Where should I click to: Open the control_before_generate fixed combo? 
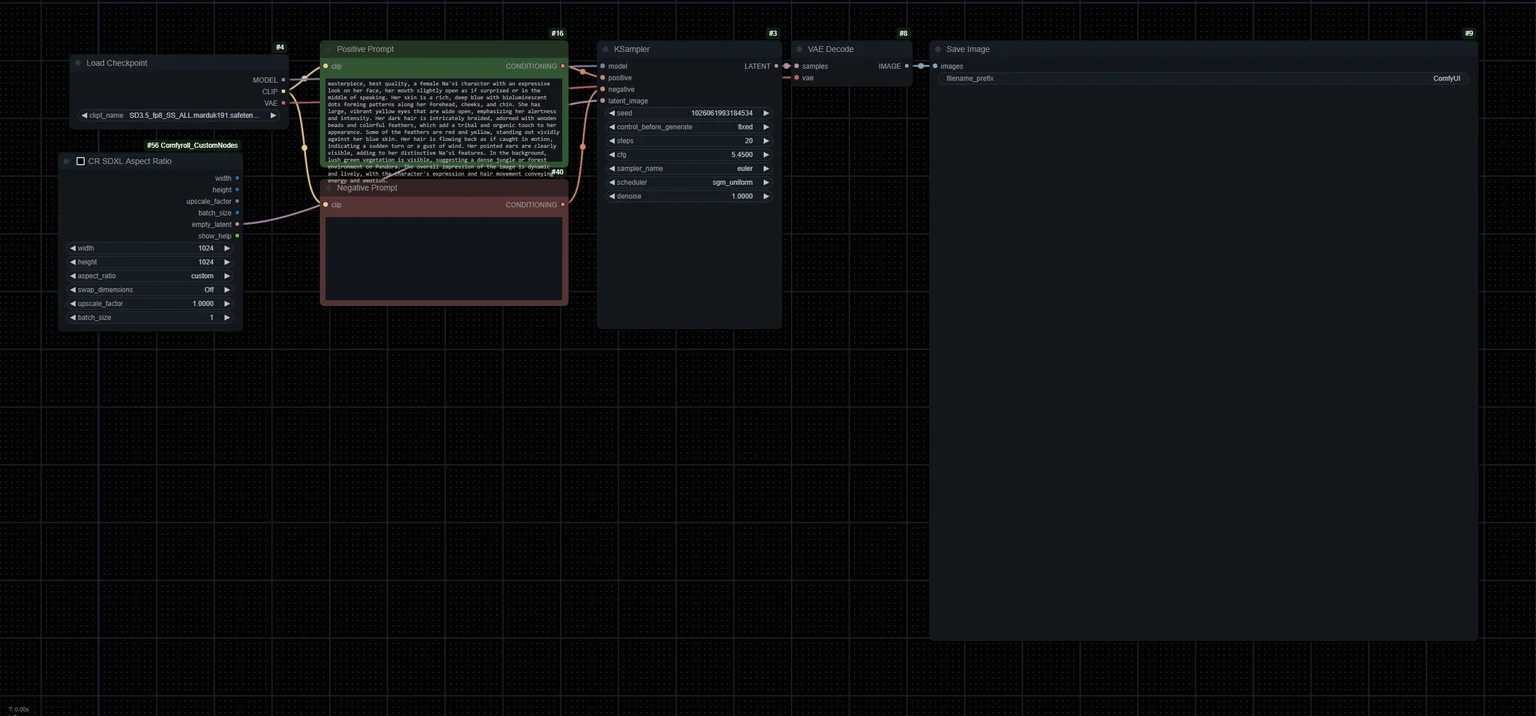click(x=689, y=127)
